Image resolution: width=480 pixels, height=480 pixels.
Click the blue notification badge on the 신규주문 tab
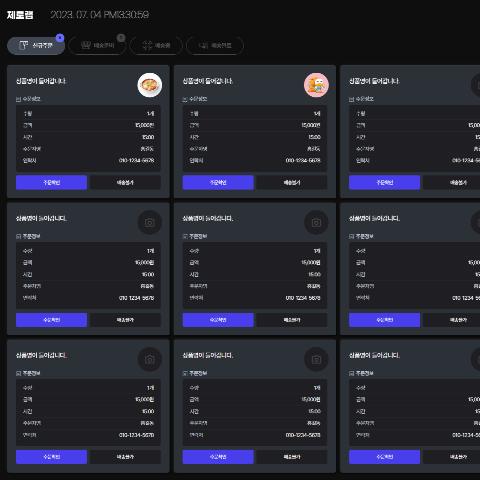[60, 38]
